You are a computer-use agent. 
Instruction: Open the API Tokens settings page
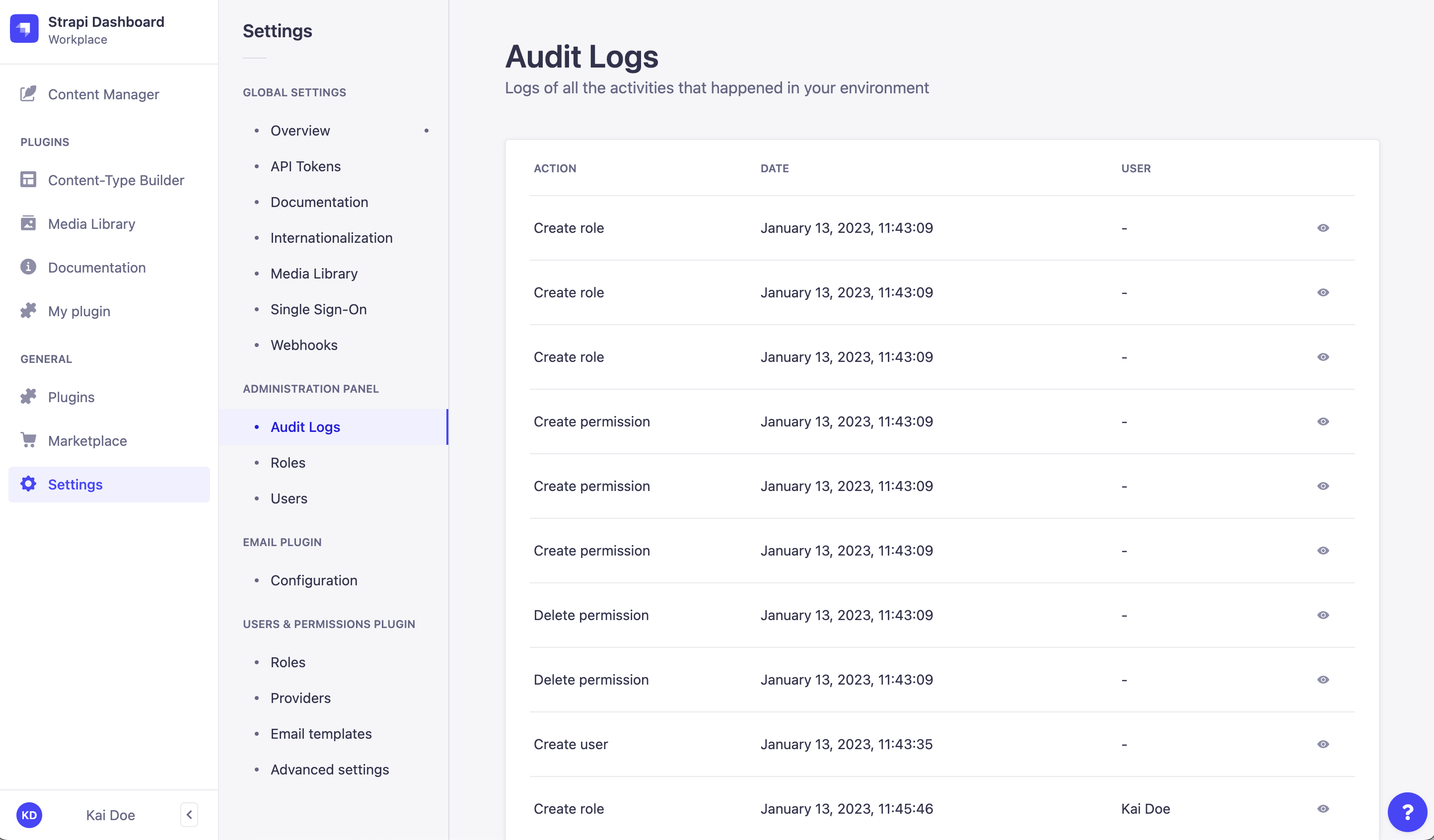(x=305, y=166)
